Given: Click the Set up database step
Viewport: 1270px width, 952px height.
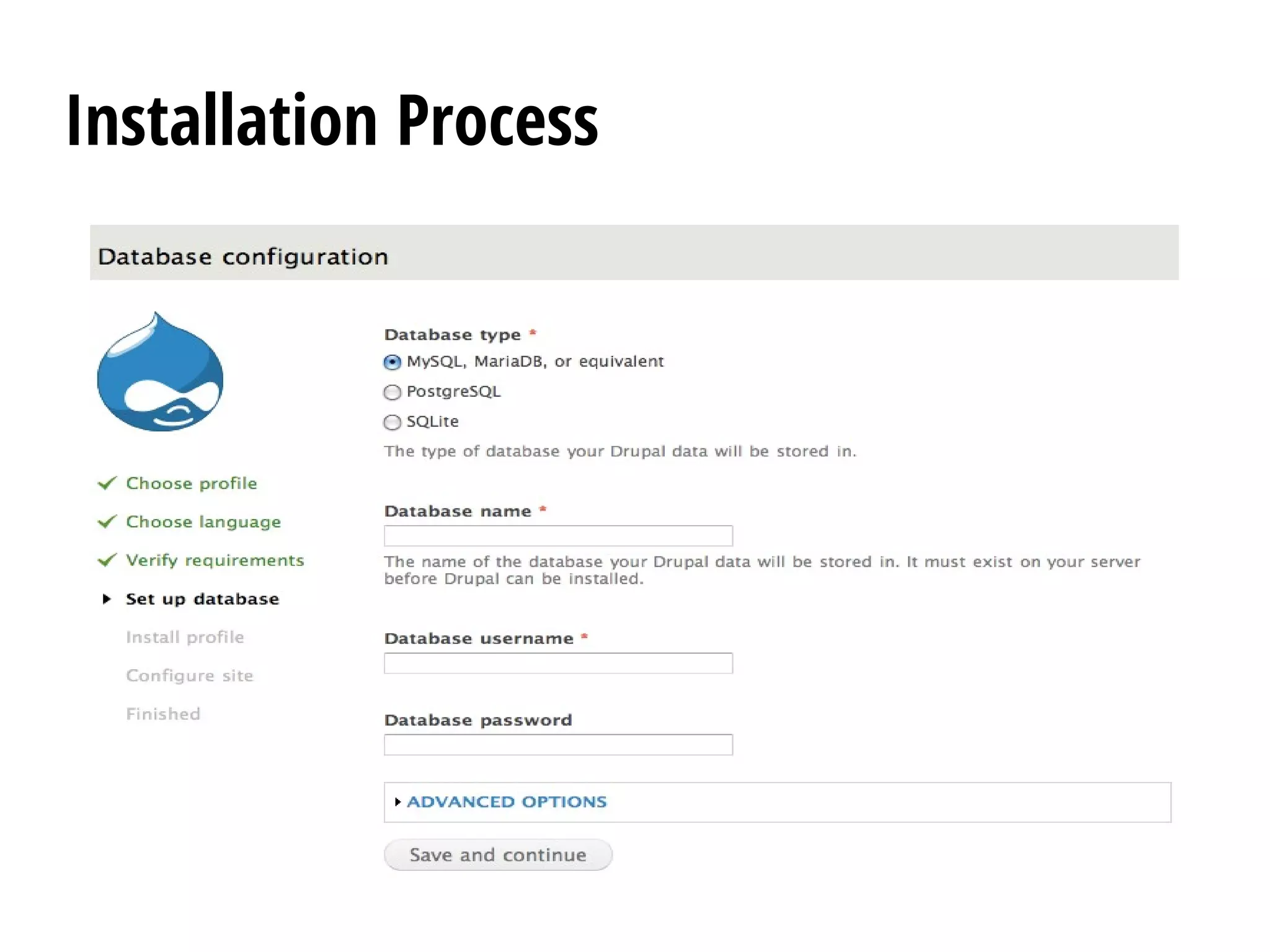Looking at the screenshot, I should tap(203, 599).
